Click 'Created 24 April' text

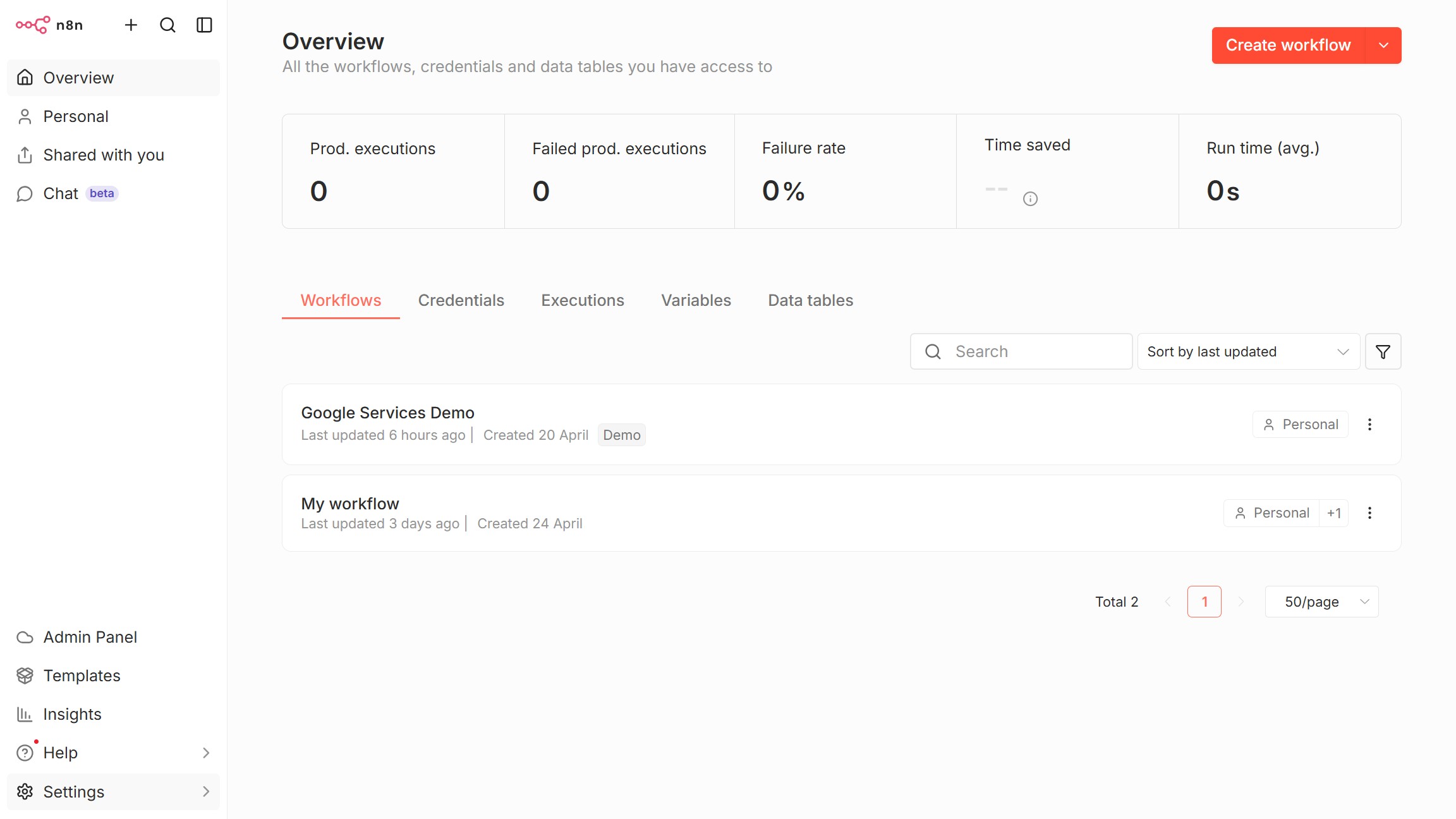(x=530, y=523)
